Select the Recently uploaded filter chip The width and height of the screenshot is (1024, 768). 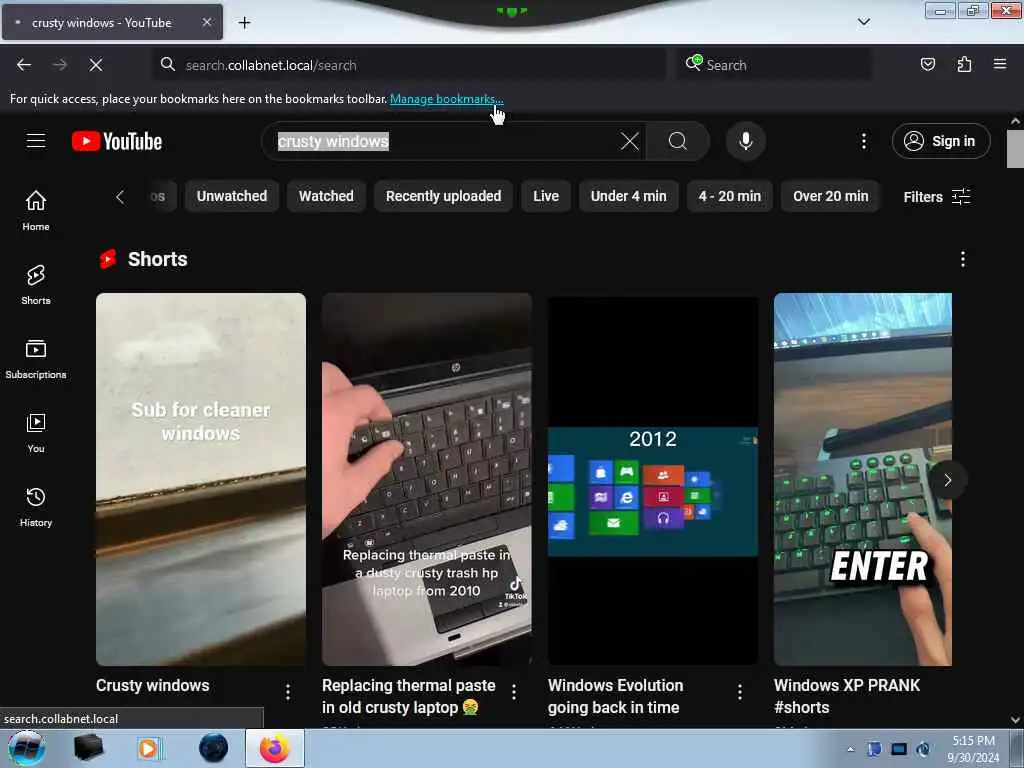pos(443,196)
